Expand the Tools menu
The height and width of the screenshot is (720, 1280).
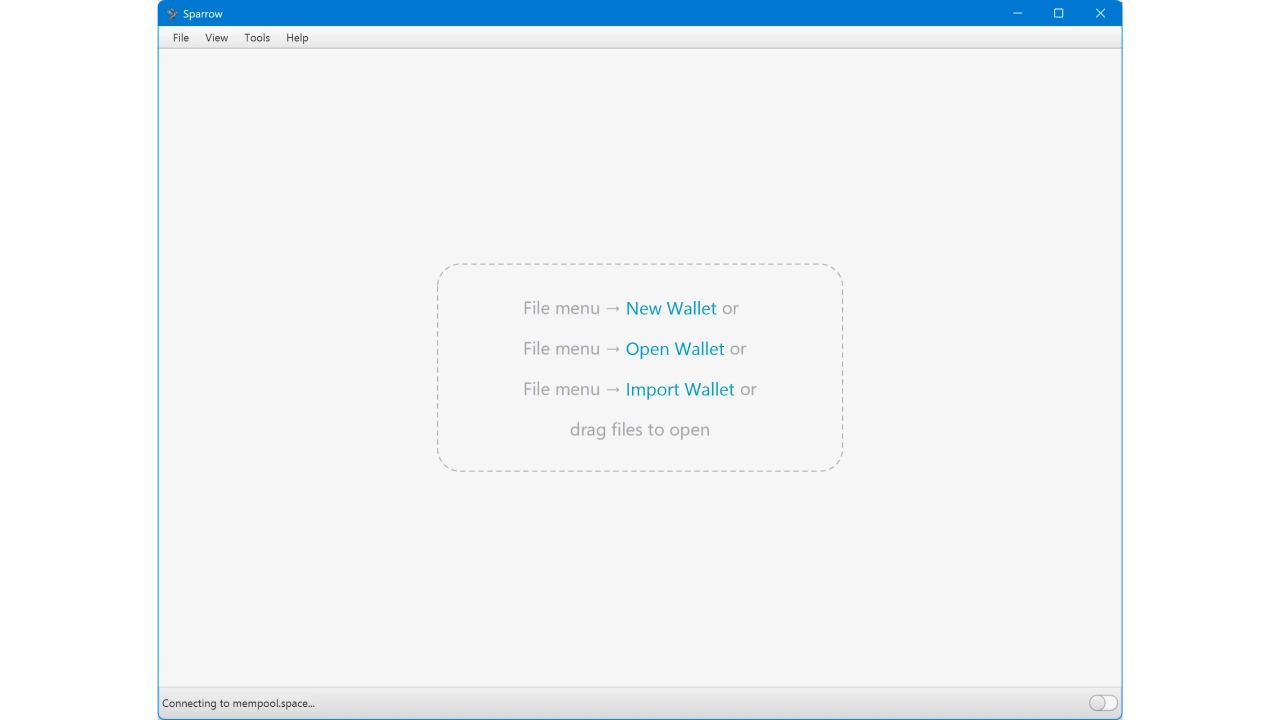click(257, 38)
